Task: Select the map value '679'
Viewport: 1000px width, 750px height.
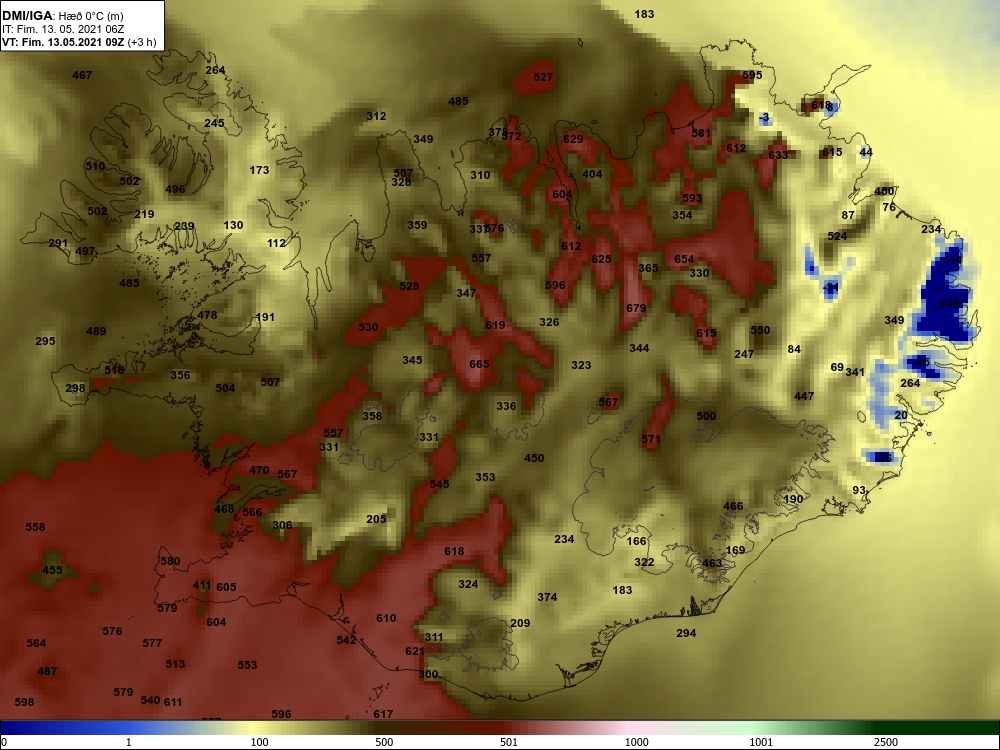Action: [636, 308]
